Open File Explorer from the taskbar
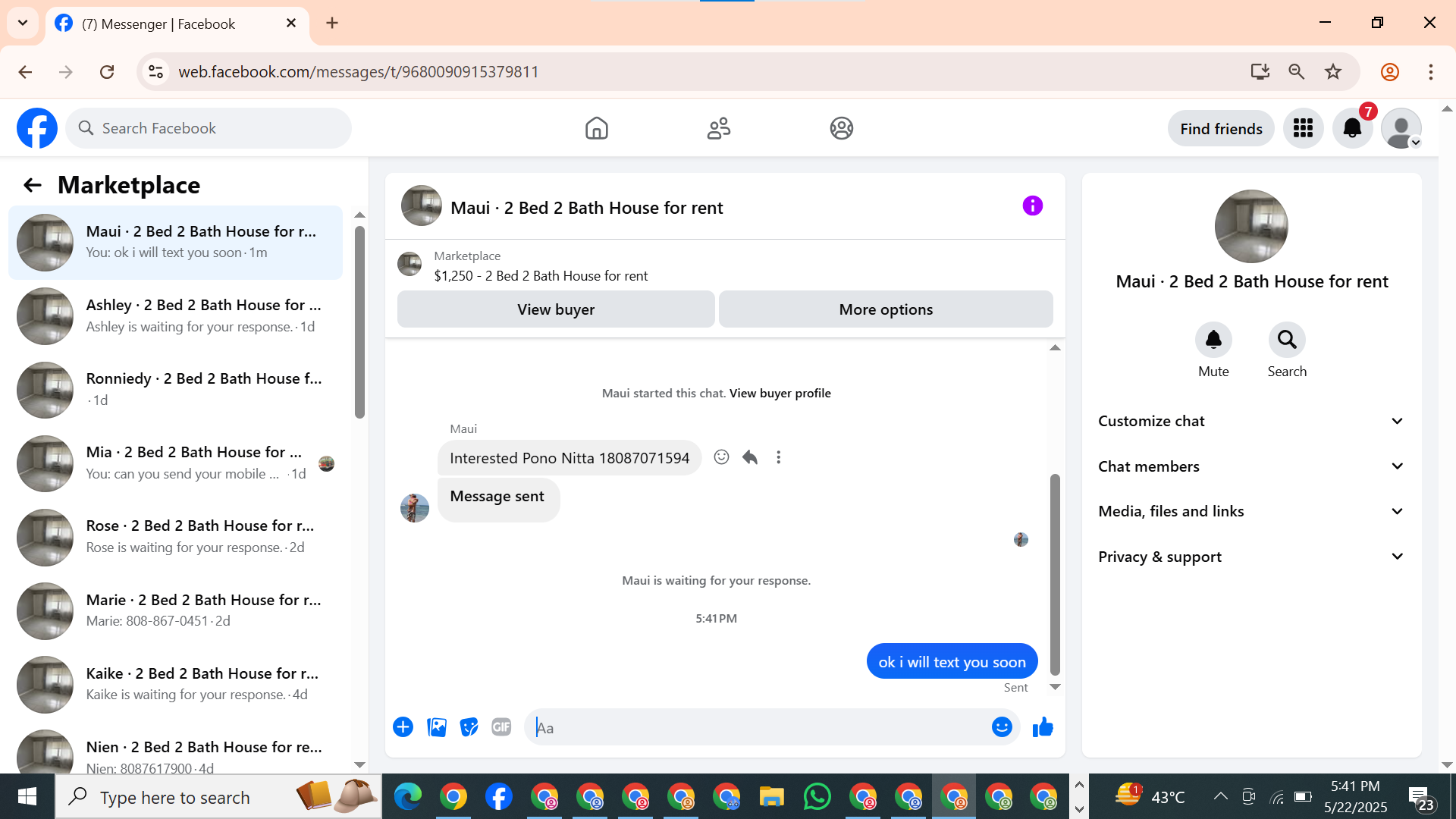1456x819 pixels. 771,797
